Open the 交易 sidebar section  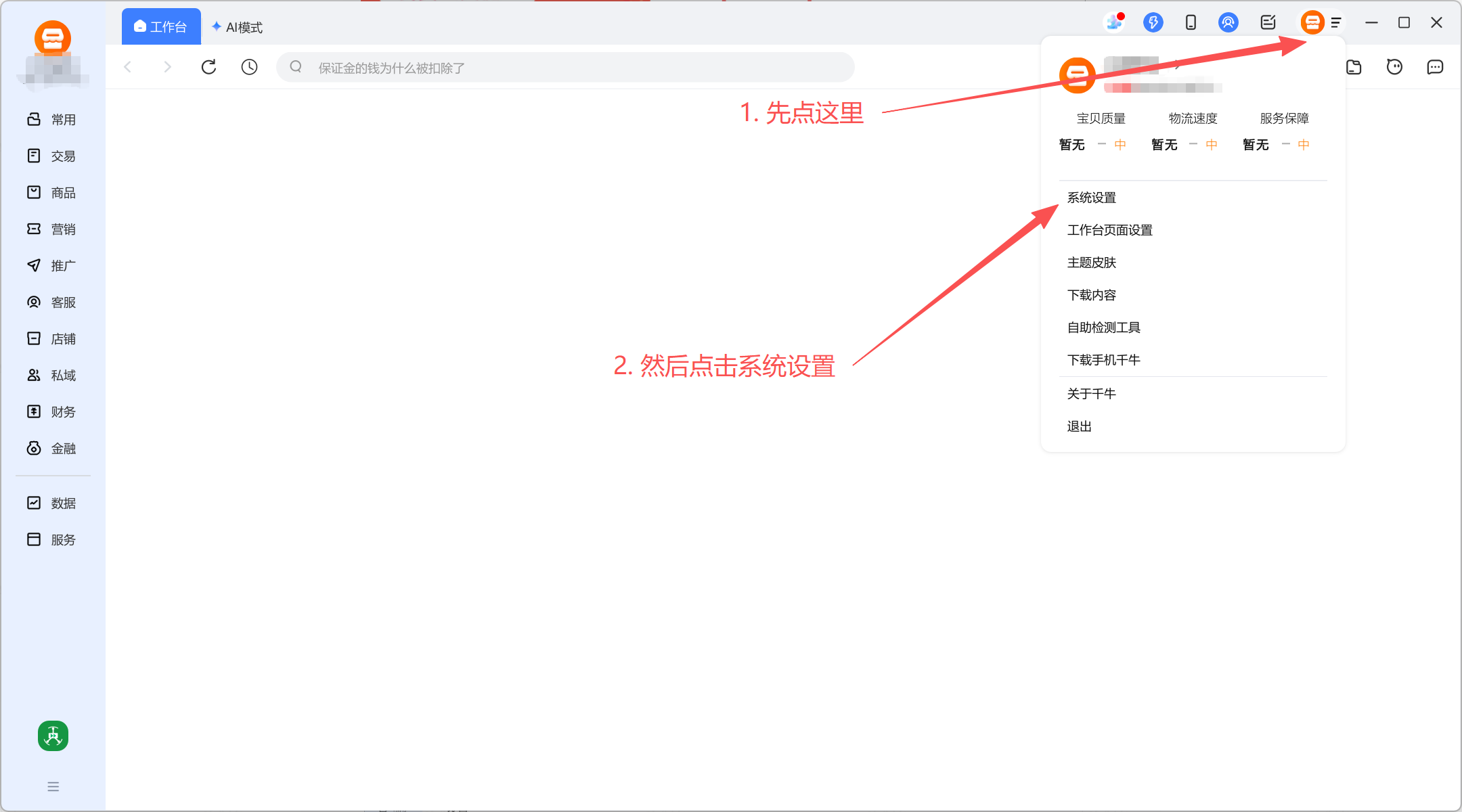click(52, 156)
